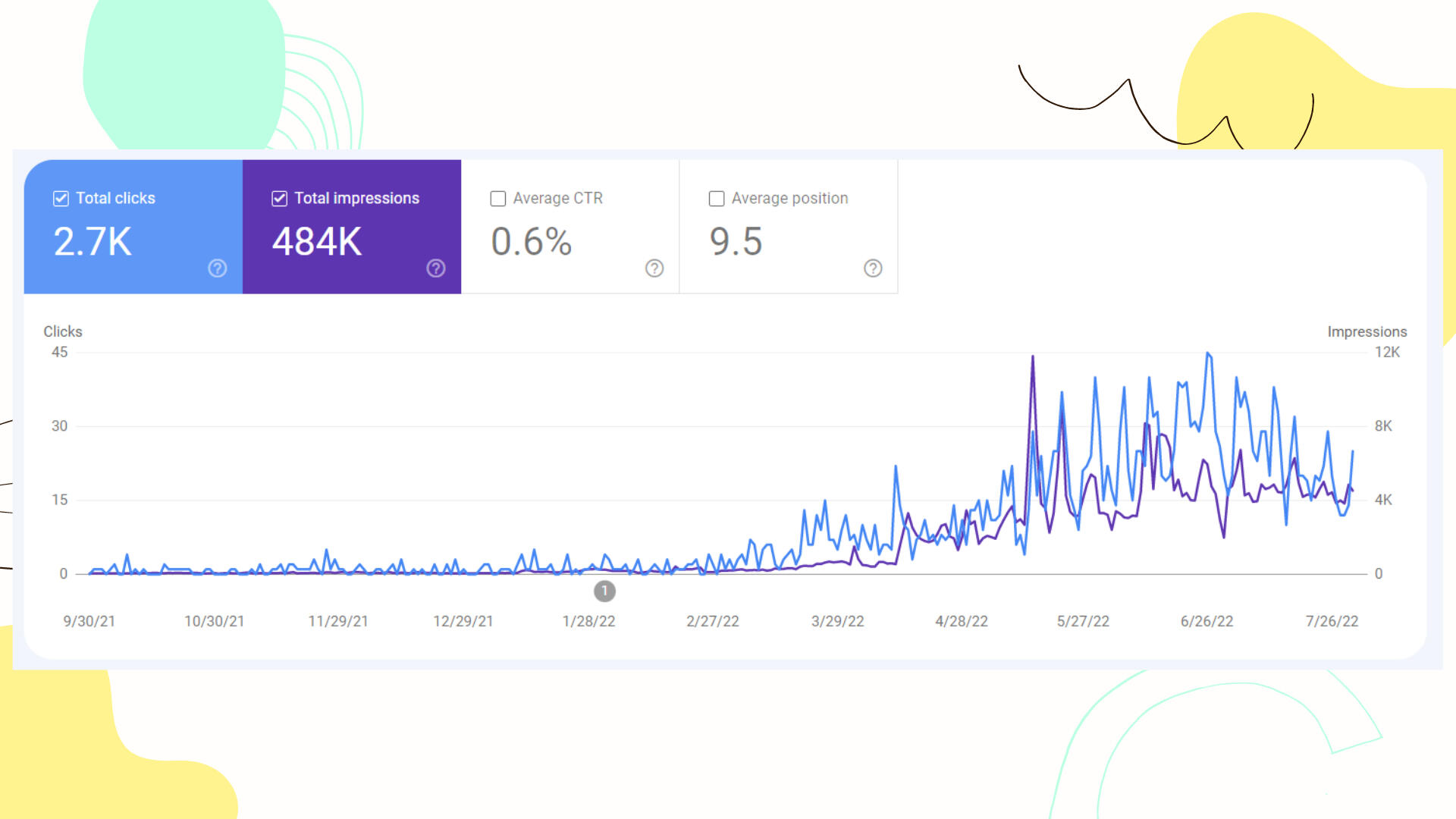
Task: Click the Clicks axis title
Action: [63, 331]
